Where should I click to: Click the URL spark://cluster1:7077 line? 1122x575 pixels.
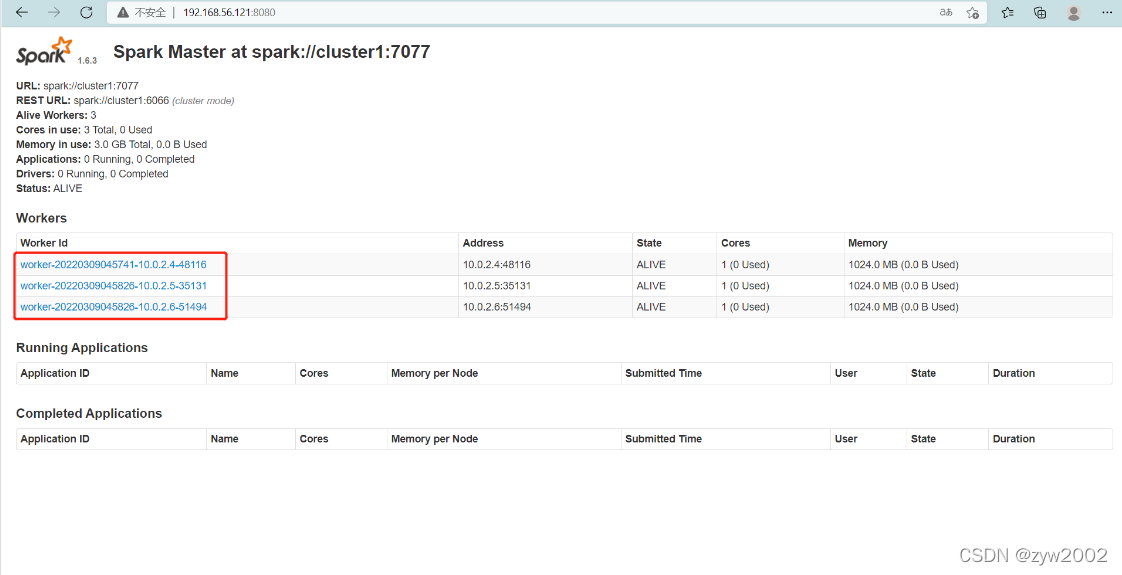point(77,86)
